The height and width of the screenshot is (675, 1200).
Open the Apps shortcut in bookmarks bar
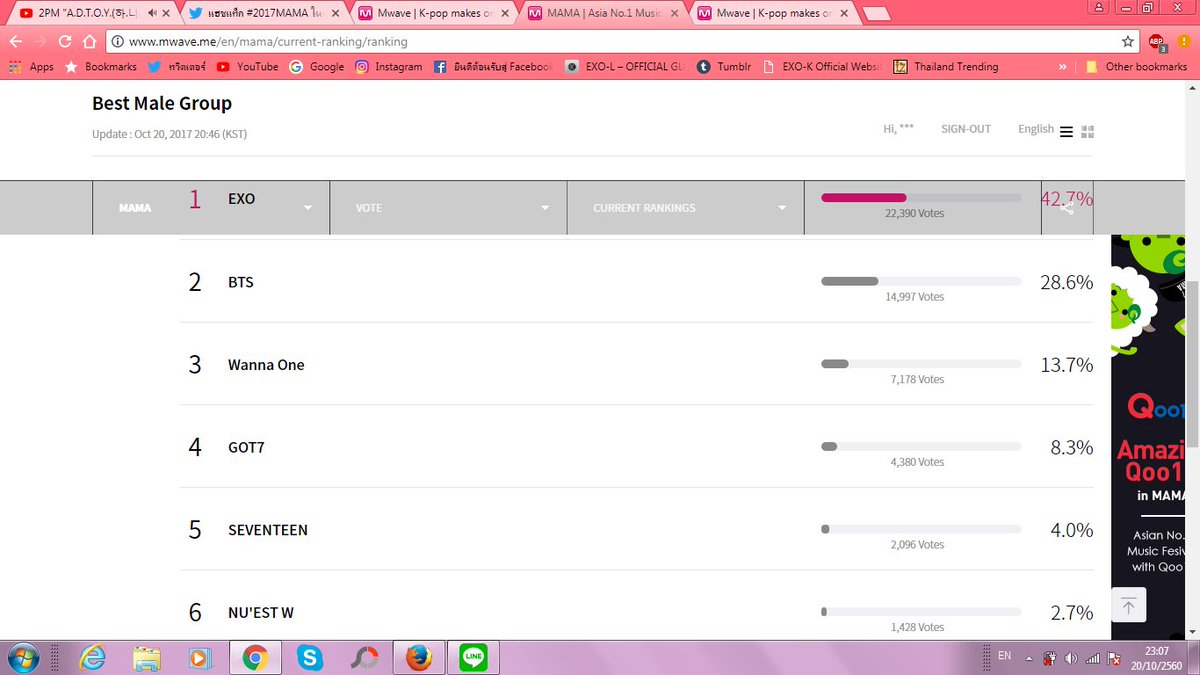pyautogui.click(x=31, y=67)
